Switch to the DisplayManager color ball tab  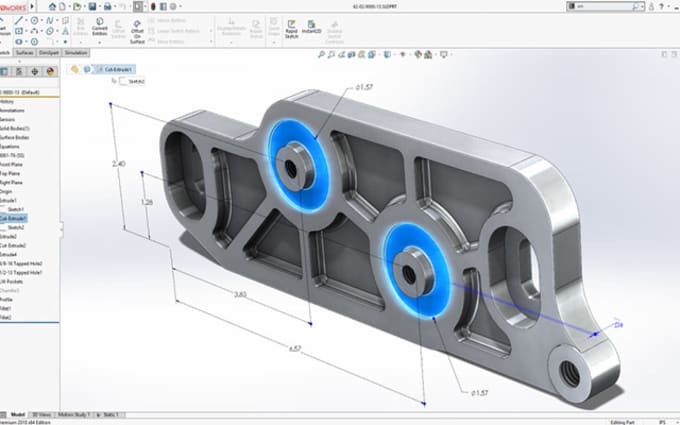(x=50, y=71)
